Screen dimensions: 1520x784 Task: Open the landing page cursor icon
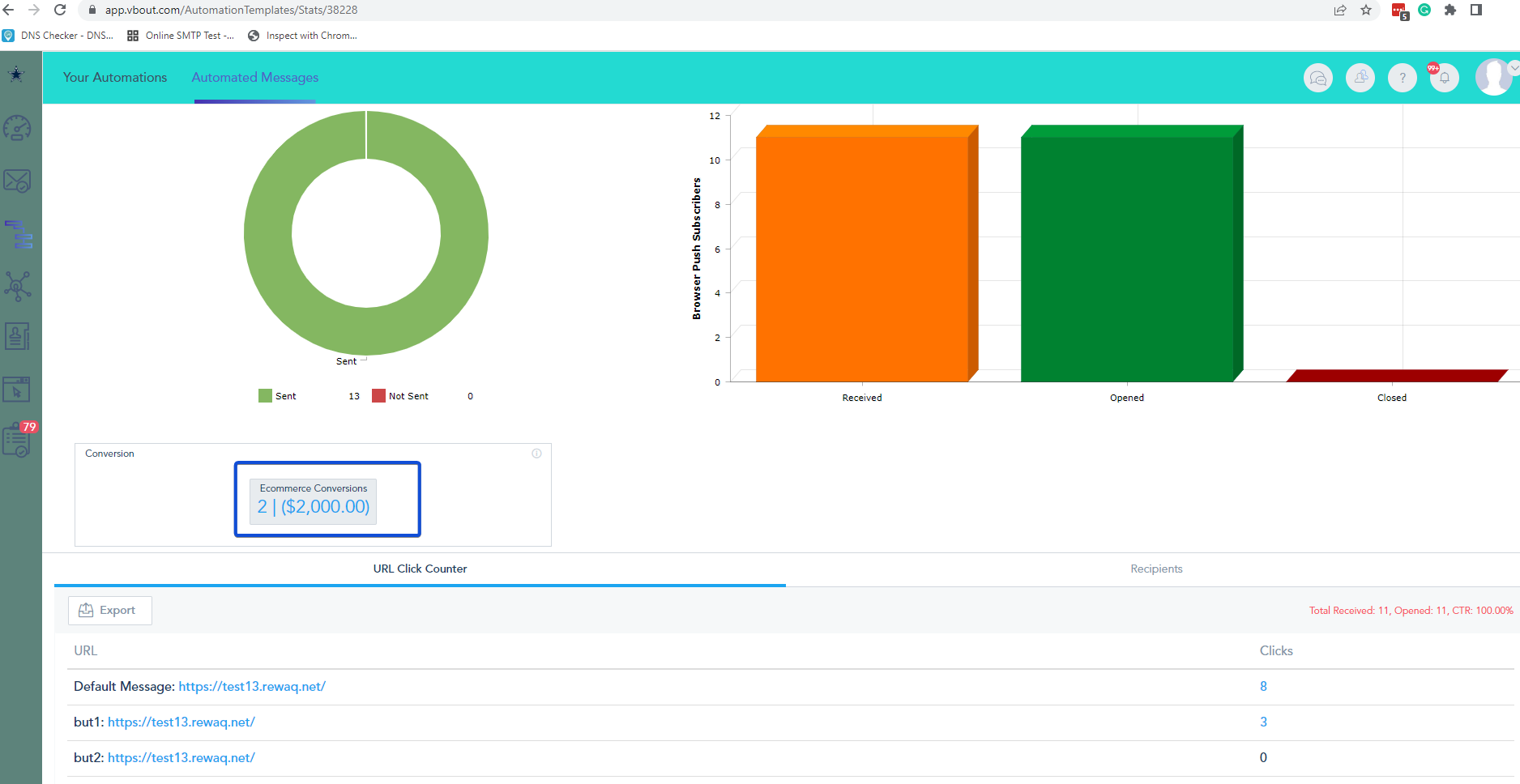[x=17, y=390]
